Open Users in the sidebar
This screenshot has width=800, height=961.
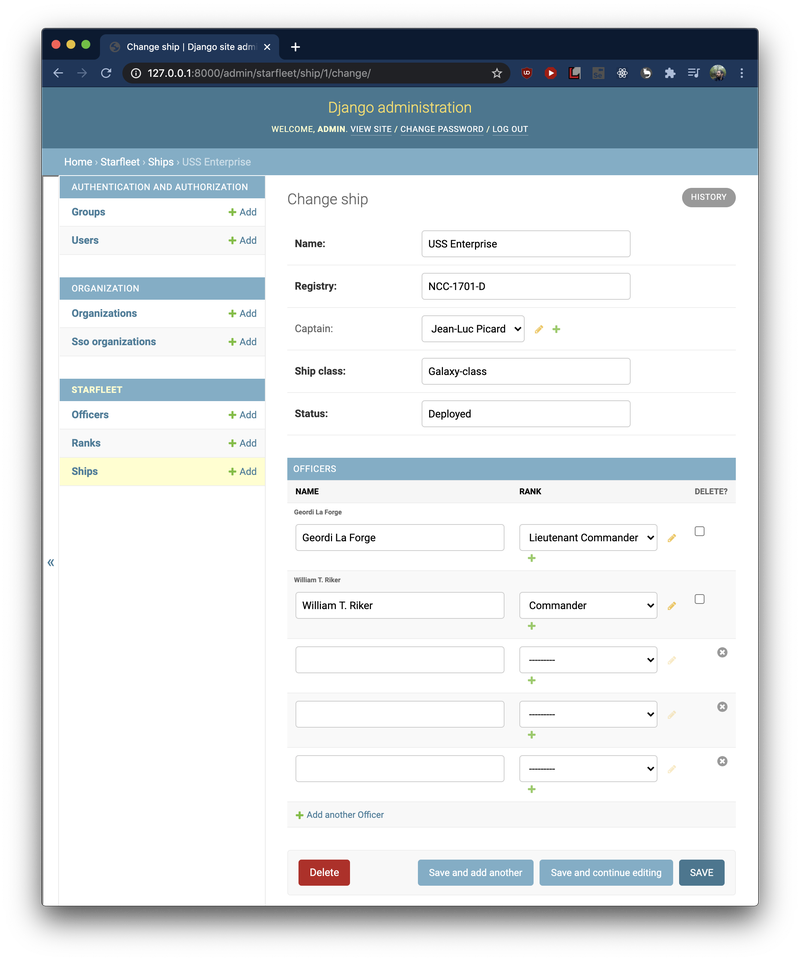85,240
